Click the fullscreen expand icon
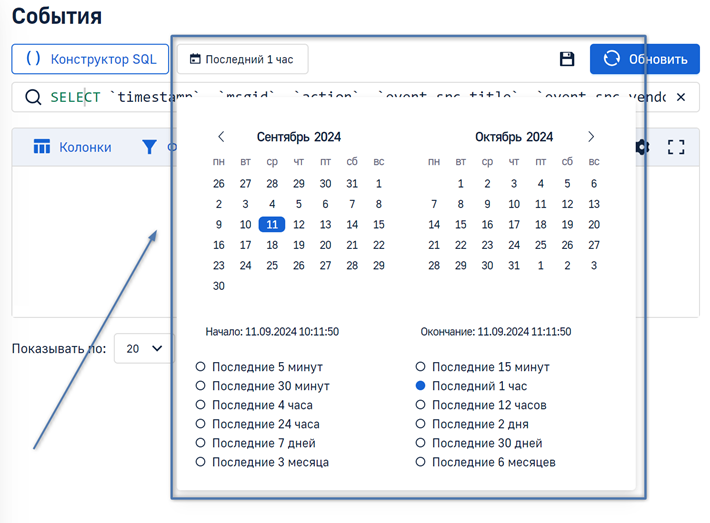Image resolution: width=710 pixels, height=523 pixels. pyautogui.click(x=676, y=147)
